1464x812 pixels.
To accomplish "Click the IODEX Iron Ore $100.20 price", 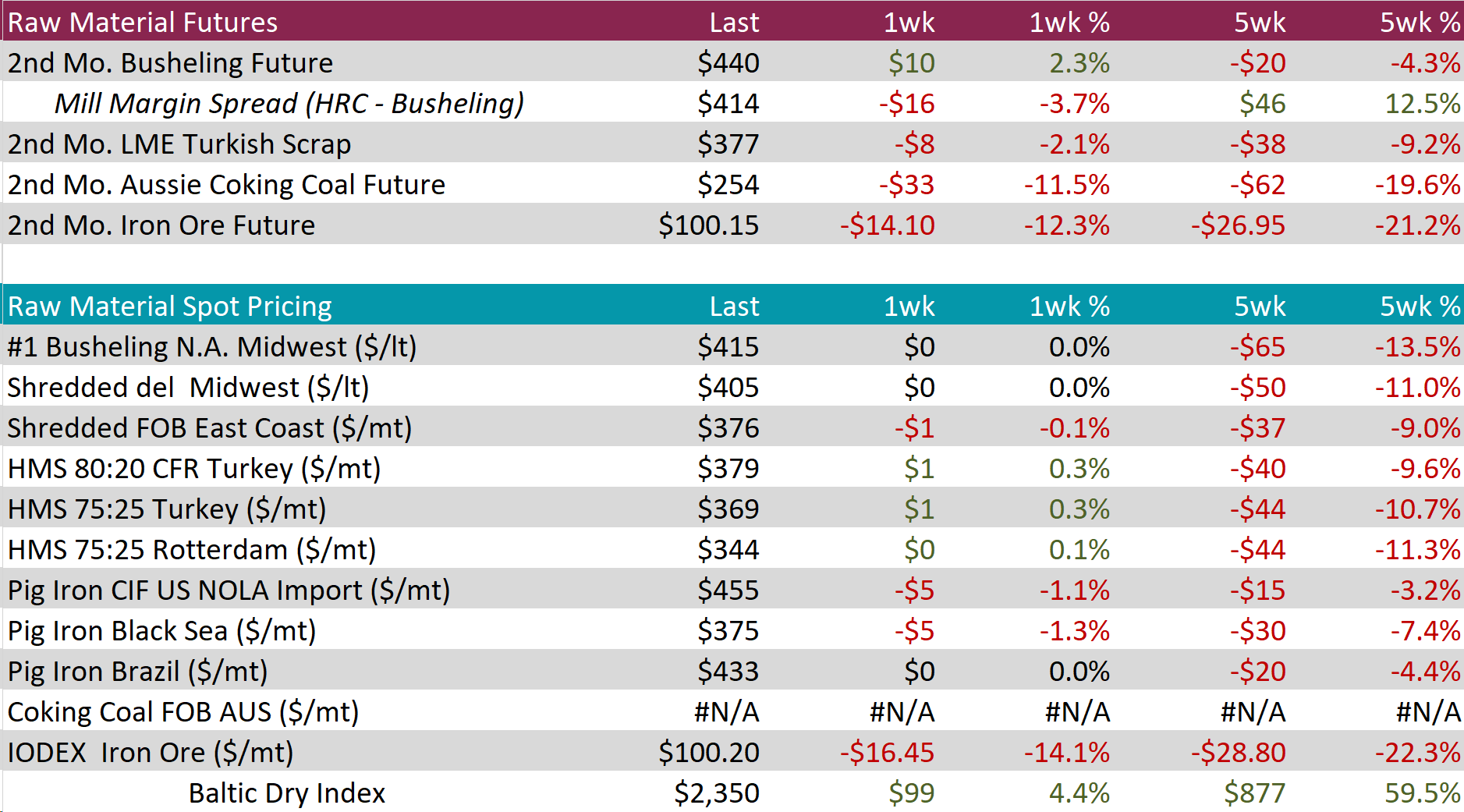I will [x=708, y=752].
